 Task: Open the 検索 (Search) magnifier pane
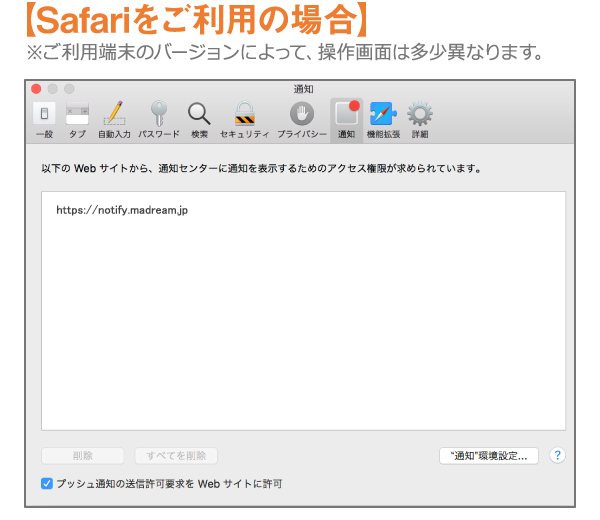pos(199,120)
